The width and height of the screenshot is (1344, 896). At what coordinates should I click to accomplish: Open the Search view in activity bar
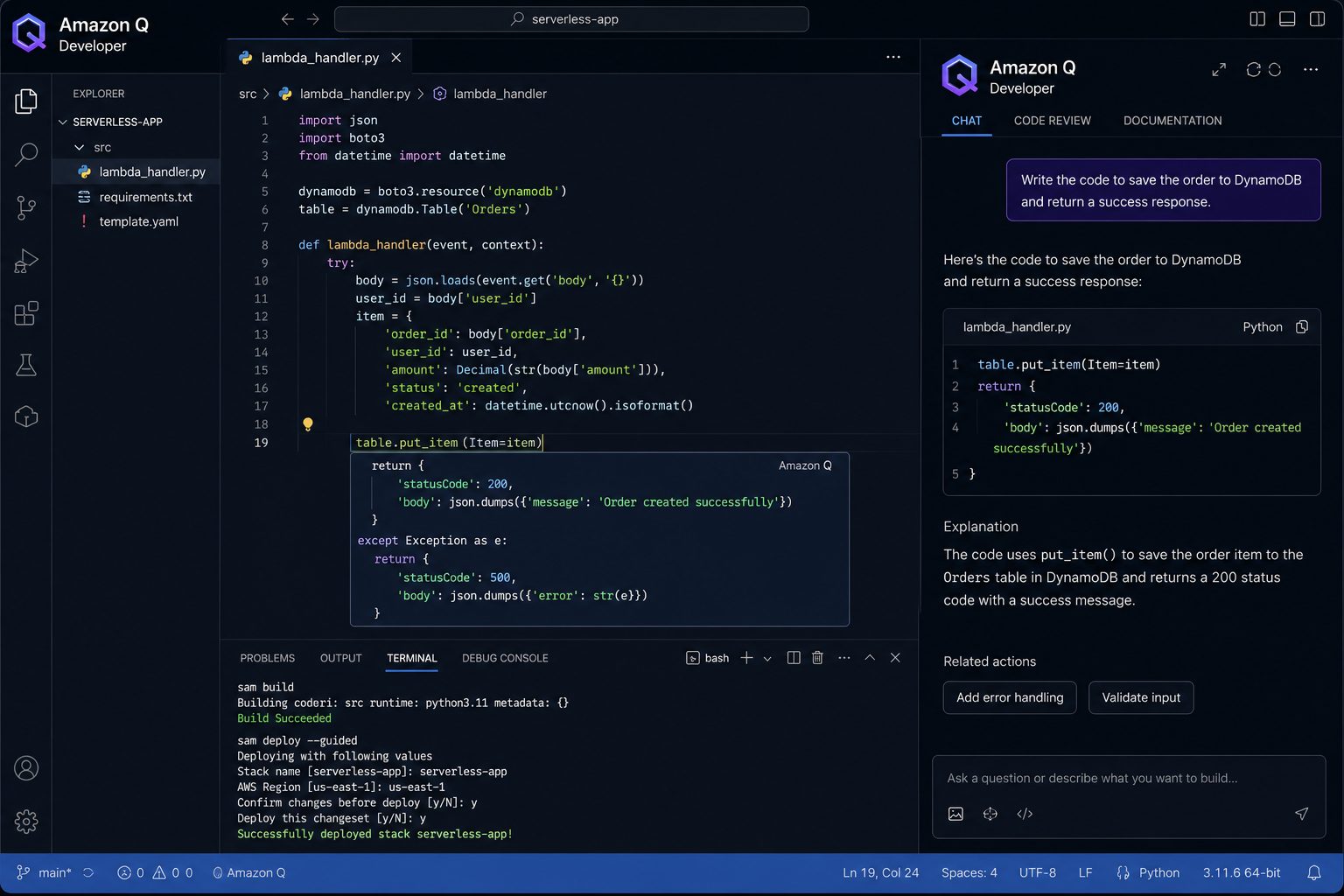[x=26, y=155]
